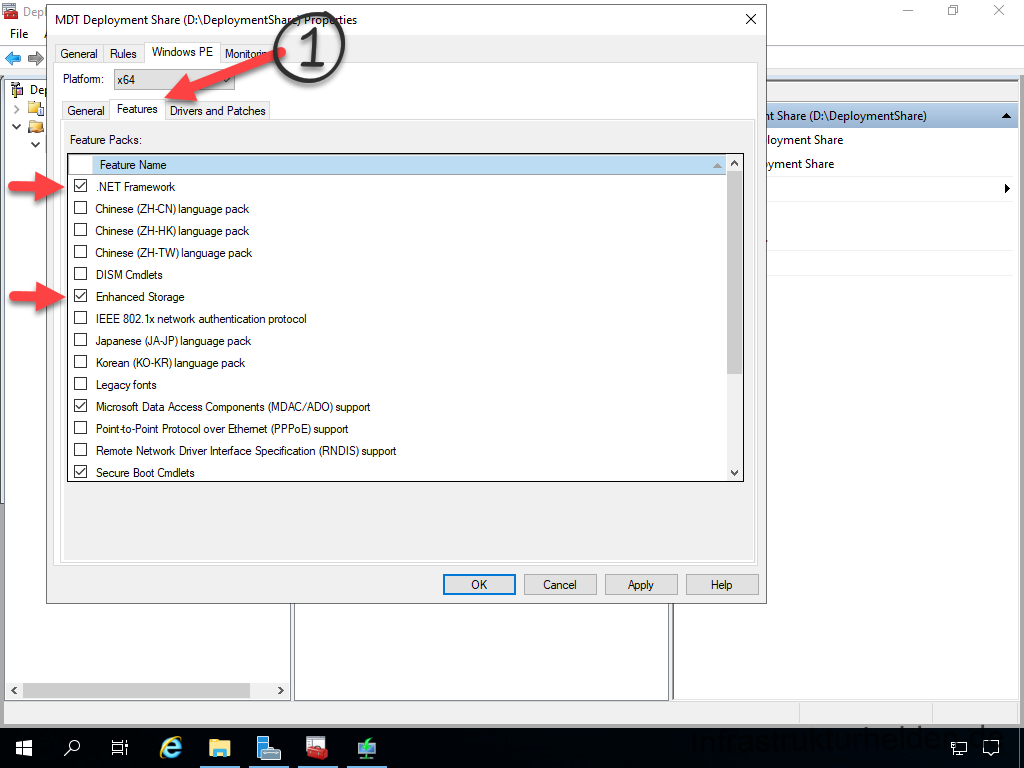Open File Explorer from the taskbar
This screenshot has height=768, width=1024.
coord(219,748)
